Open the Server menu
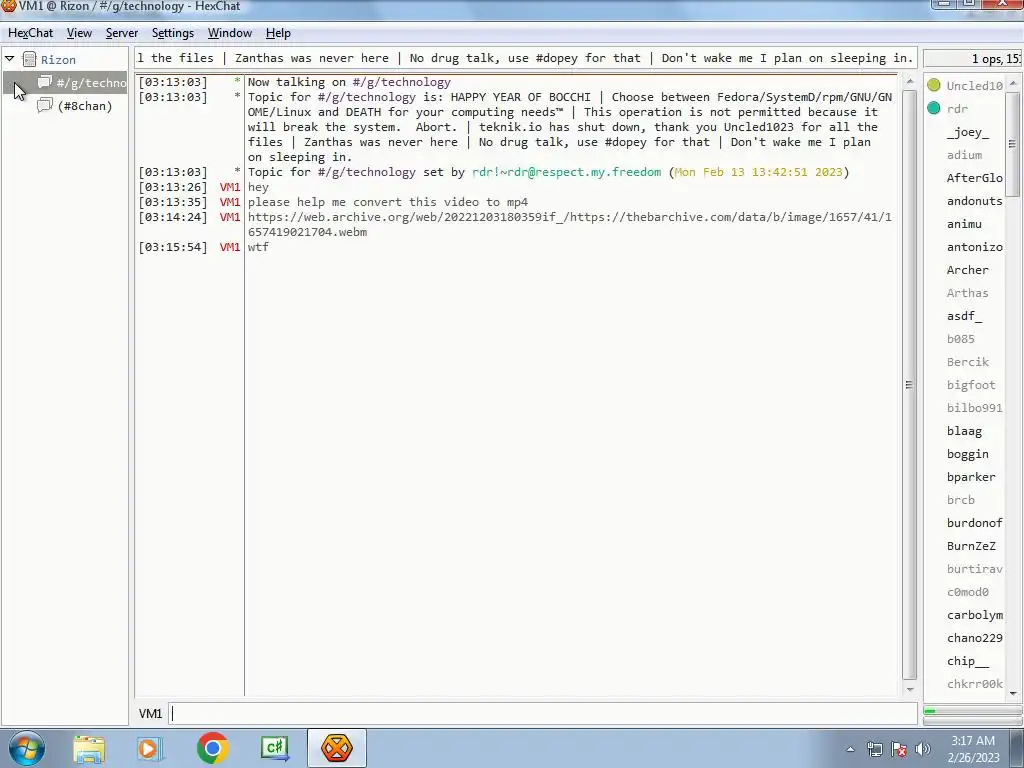This screenshot has height=768, width=1024. click(121, 33)
